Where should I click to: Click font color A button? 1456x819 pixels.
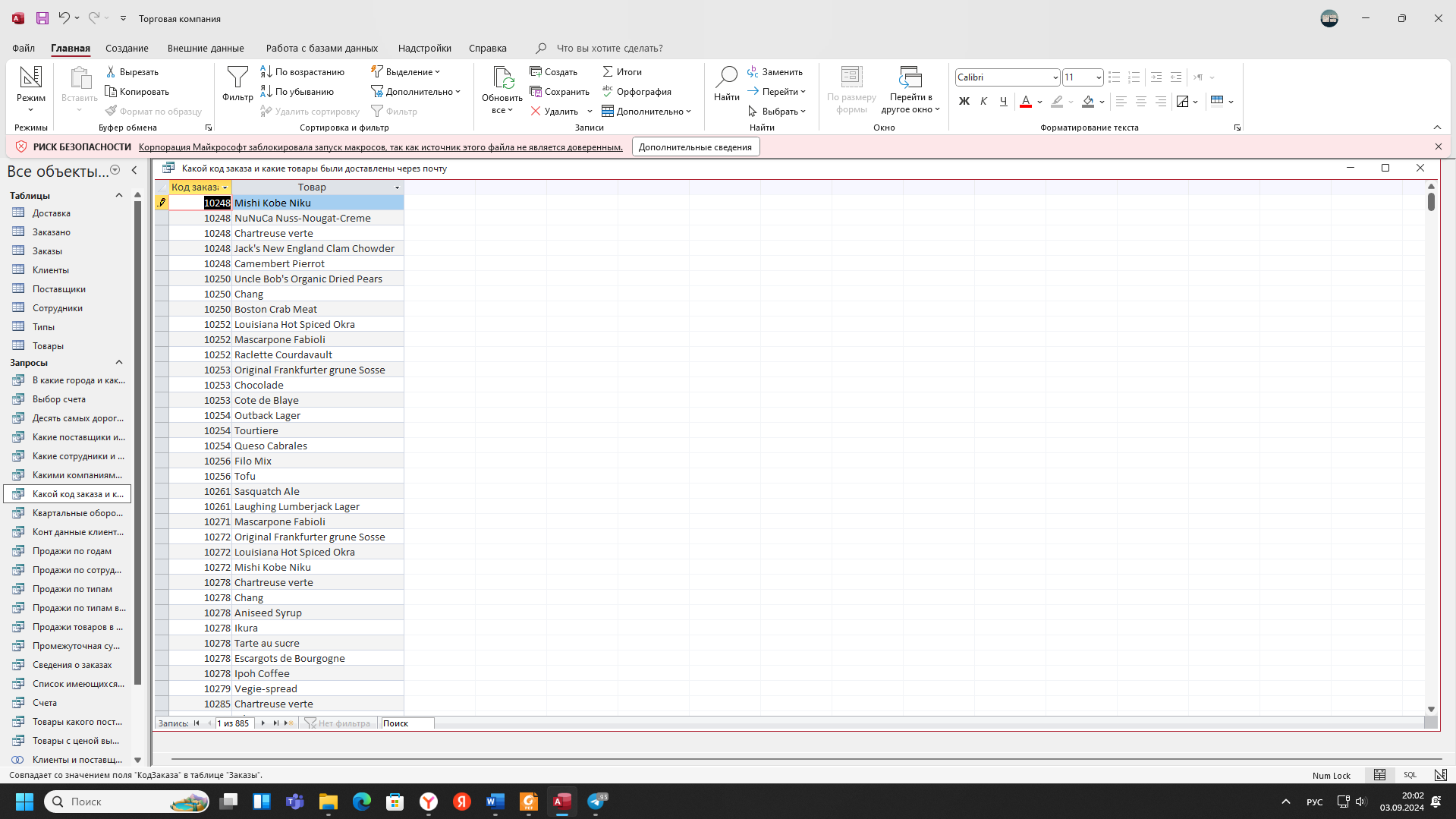[x=1026, y=101]
